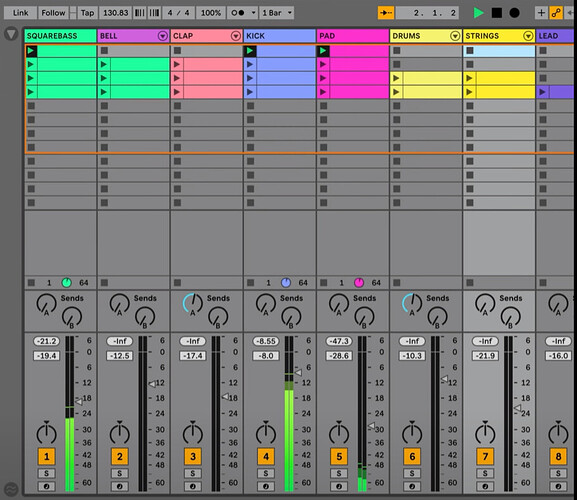This screenshot has width=577, height=500.
Task: Unfold the DRUMS group track arrow
Action: point(455,36)
